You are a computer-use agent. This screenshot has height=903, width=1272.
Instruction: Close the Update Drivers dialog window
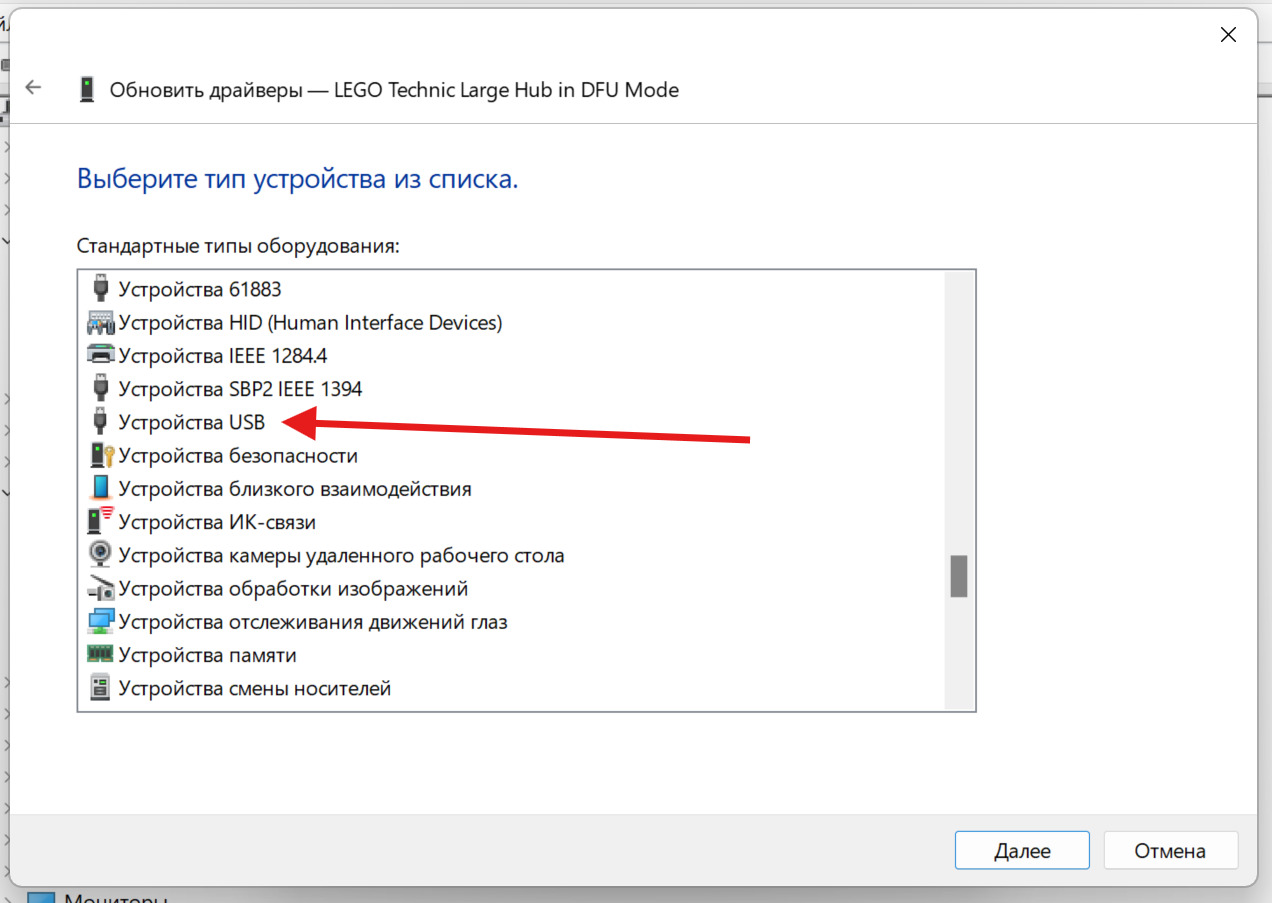(1228, 35)
